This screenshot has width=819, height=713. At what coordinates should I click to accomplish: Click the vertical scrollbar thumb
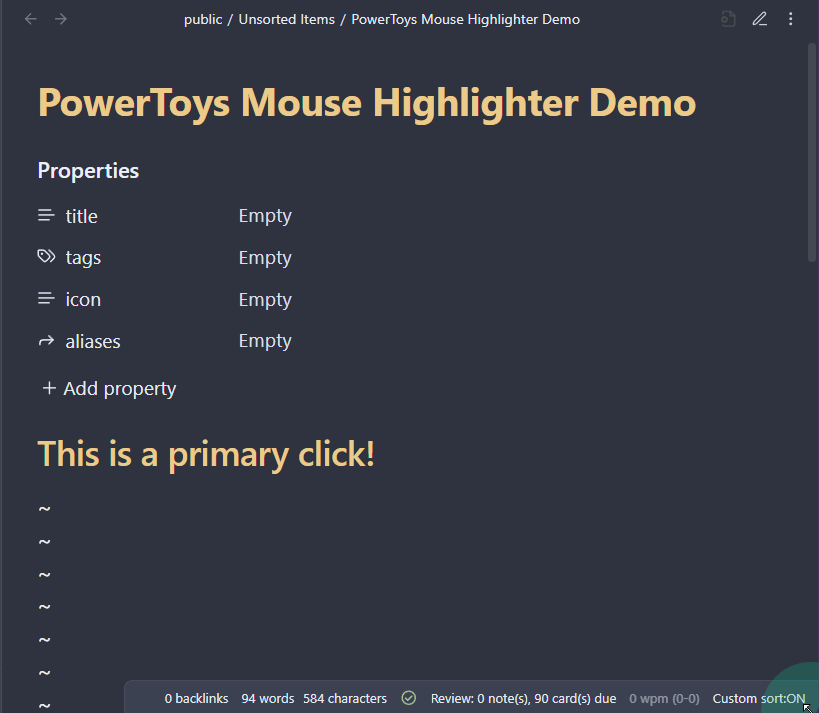(812, 151)
